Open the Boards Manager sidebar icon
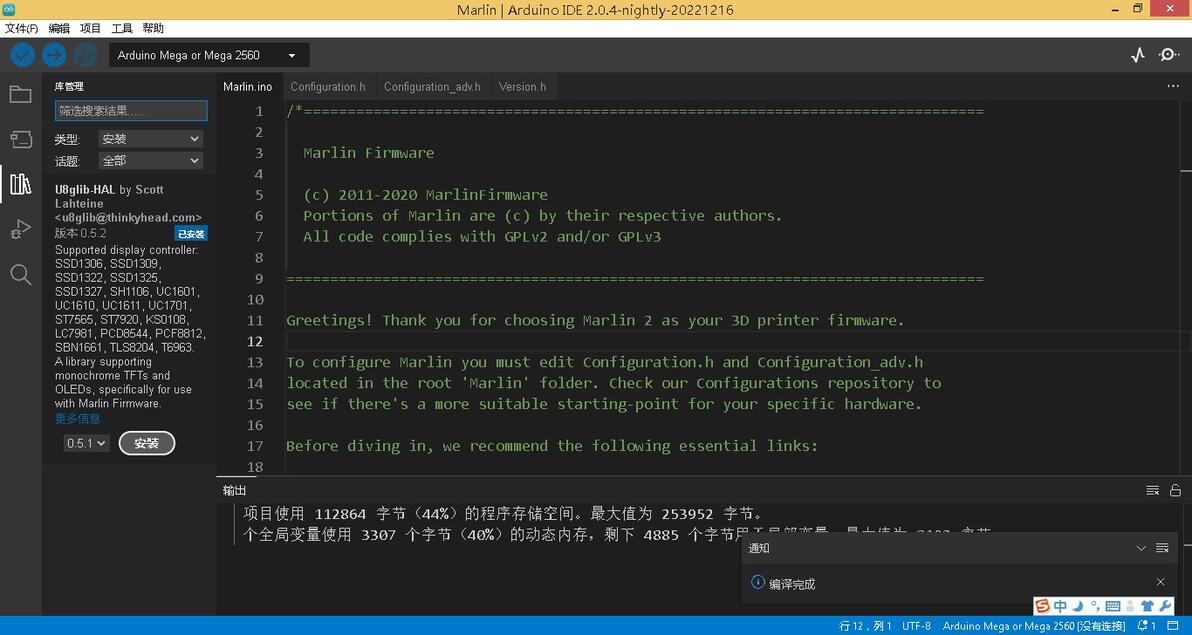The image size is (1192, 635). 21,139
